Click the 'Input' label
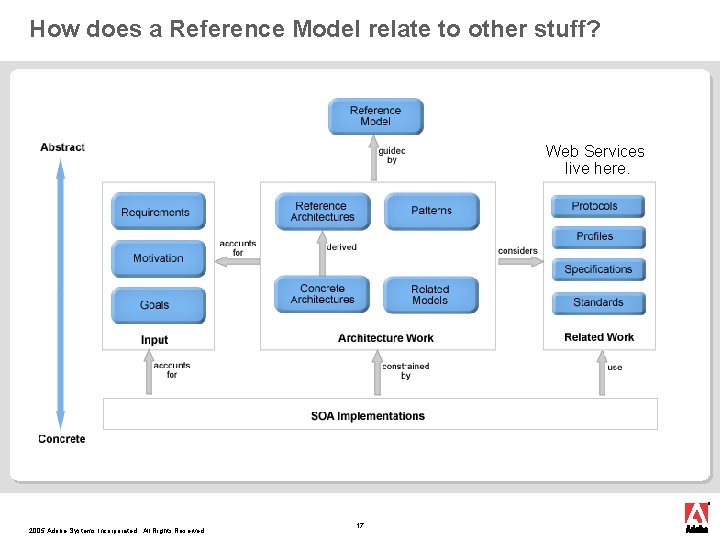This screenshot has width=720, height=540. tap(154, 340)
